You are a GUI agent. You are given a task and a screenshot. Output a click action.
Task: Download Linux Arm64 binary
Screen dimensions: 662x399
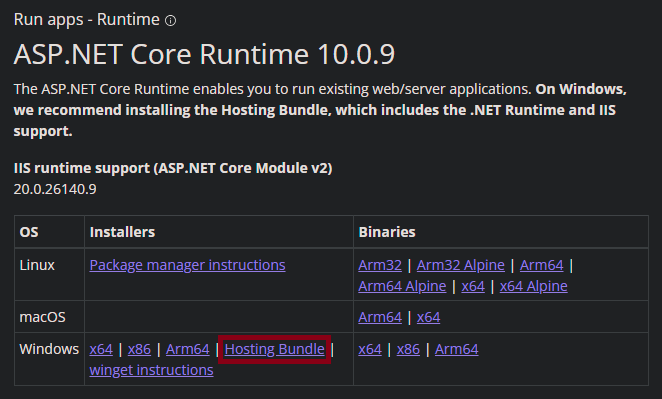(542, 265)
